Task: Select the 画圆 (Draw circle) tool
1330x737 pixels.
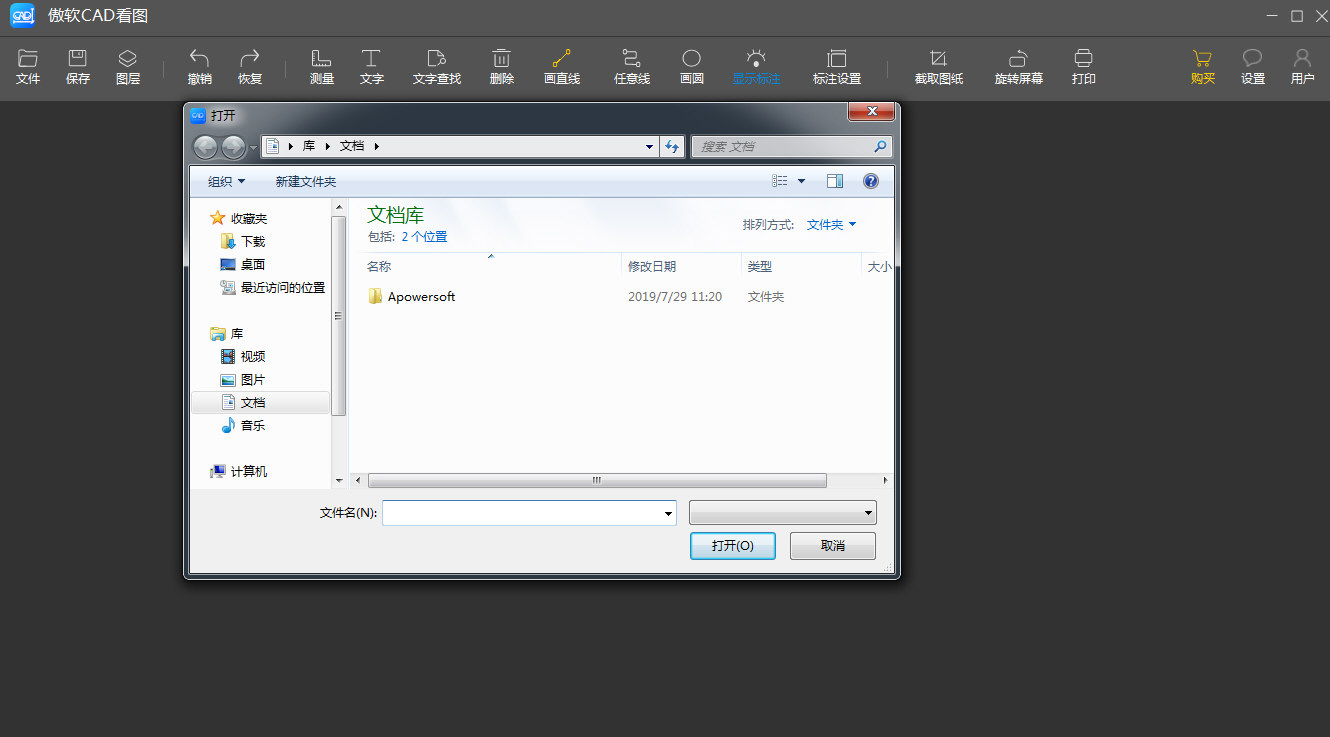Action: click(692, 67)
